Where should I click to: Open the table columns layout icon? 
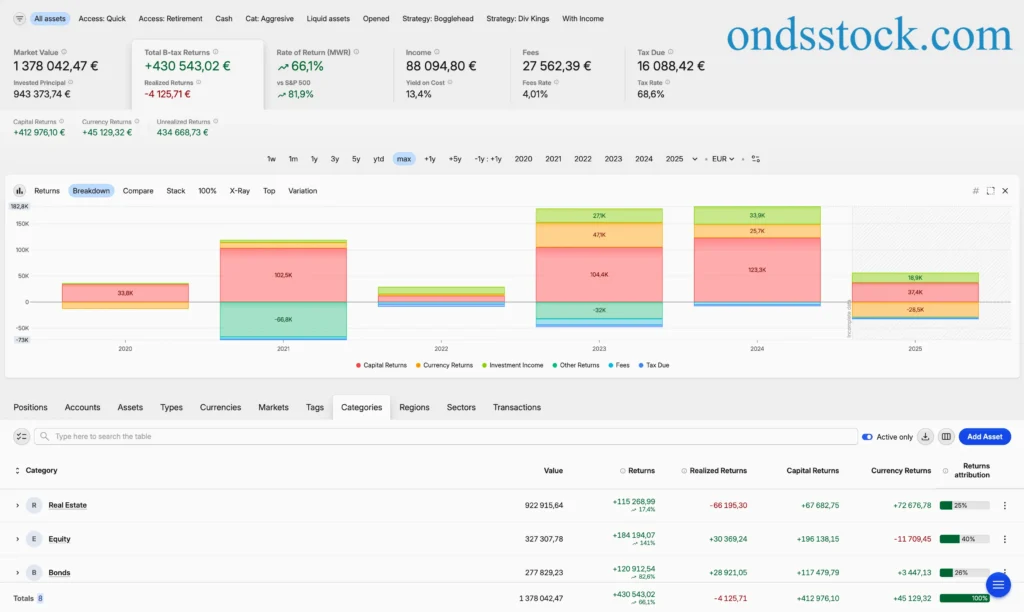[x=946, y=436]
